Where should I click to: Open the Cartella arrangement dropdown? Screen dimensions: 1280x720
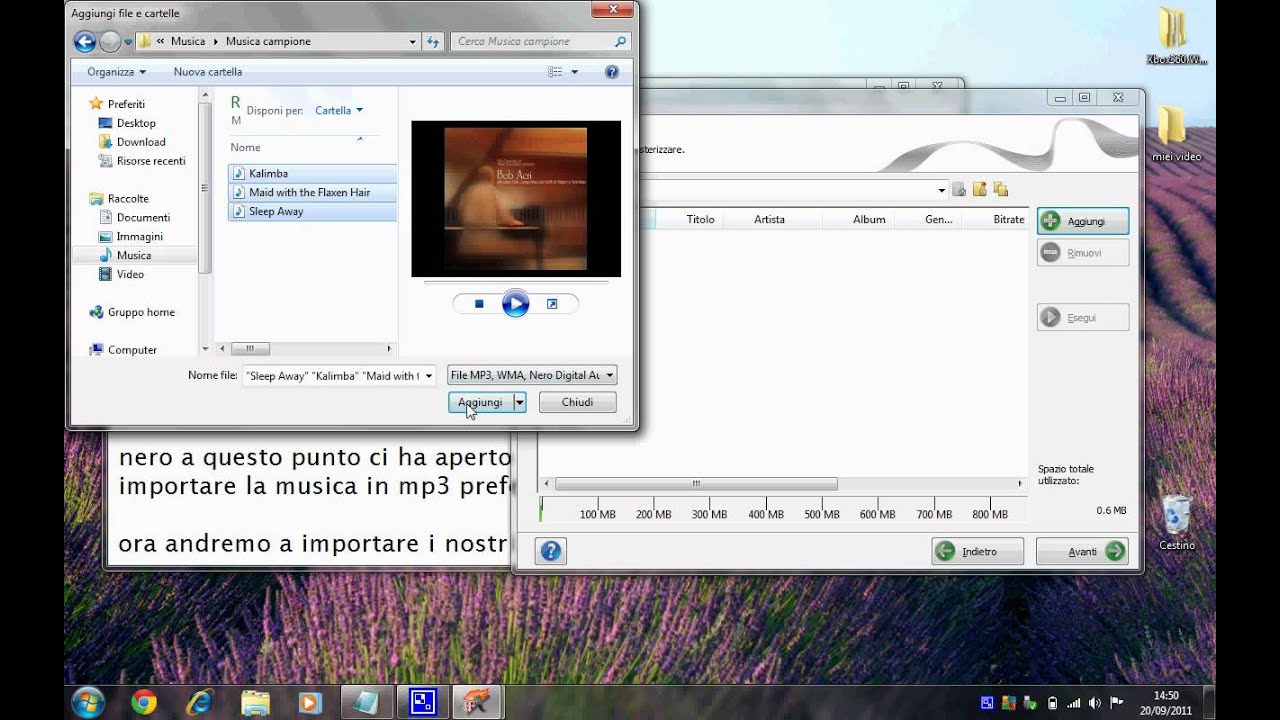click(x=339, y=110)
